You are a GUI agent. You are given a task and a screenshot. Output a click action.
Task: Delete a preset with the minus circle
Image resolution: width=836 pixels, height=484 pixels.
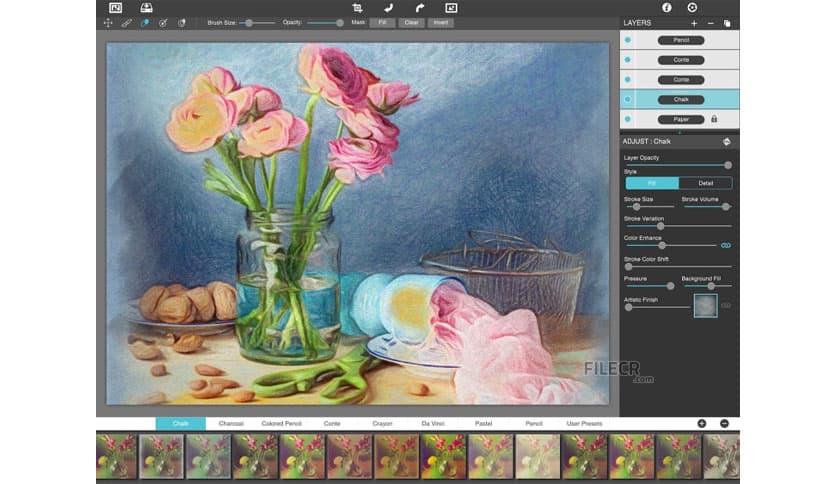pyautogui.click(x=724, y=423)
